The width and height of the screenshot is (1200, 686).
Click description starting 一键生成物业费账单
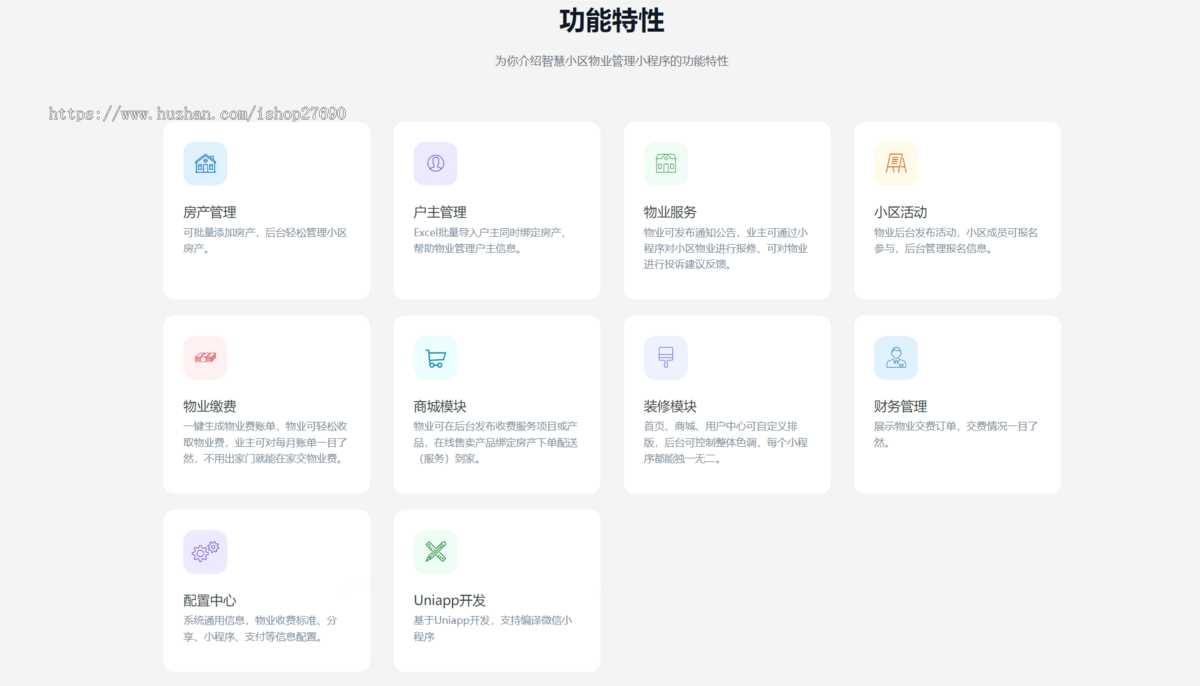[265, 442]
